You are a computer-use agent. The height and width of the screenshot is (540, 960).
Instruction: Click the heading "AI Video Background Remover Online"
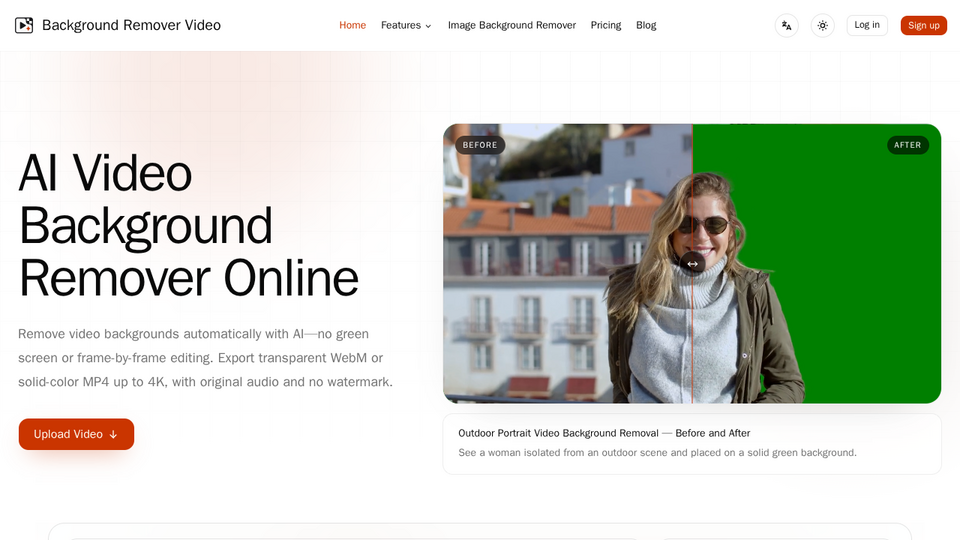pyautogui.click(x=189, y=225)
